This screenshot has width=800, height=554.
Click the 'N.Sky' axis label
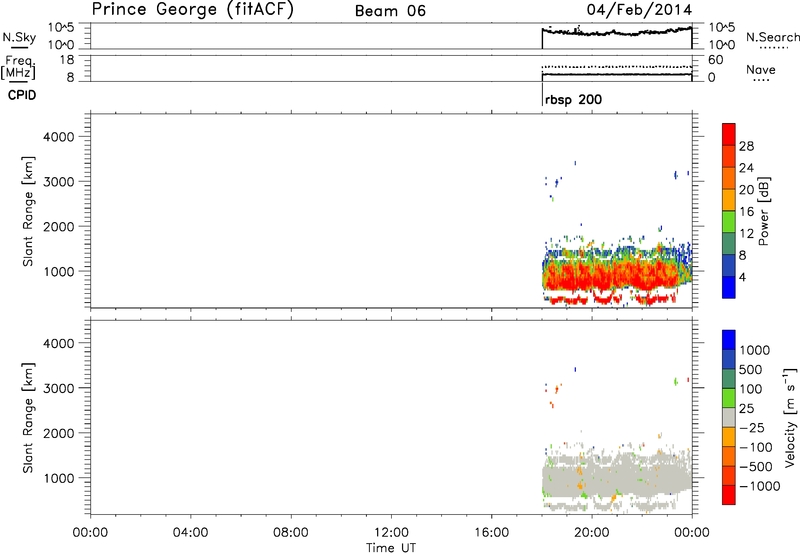coord(19,37)
